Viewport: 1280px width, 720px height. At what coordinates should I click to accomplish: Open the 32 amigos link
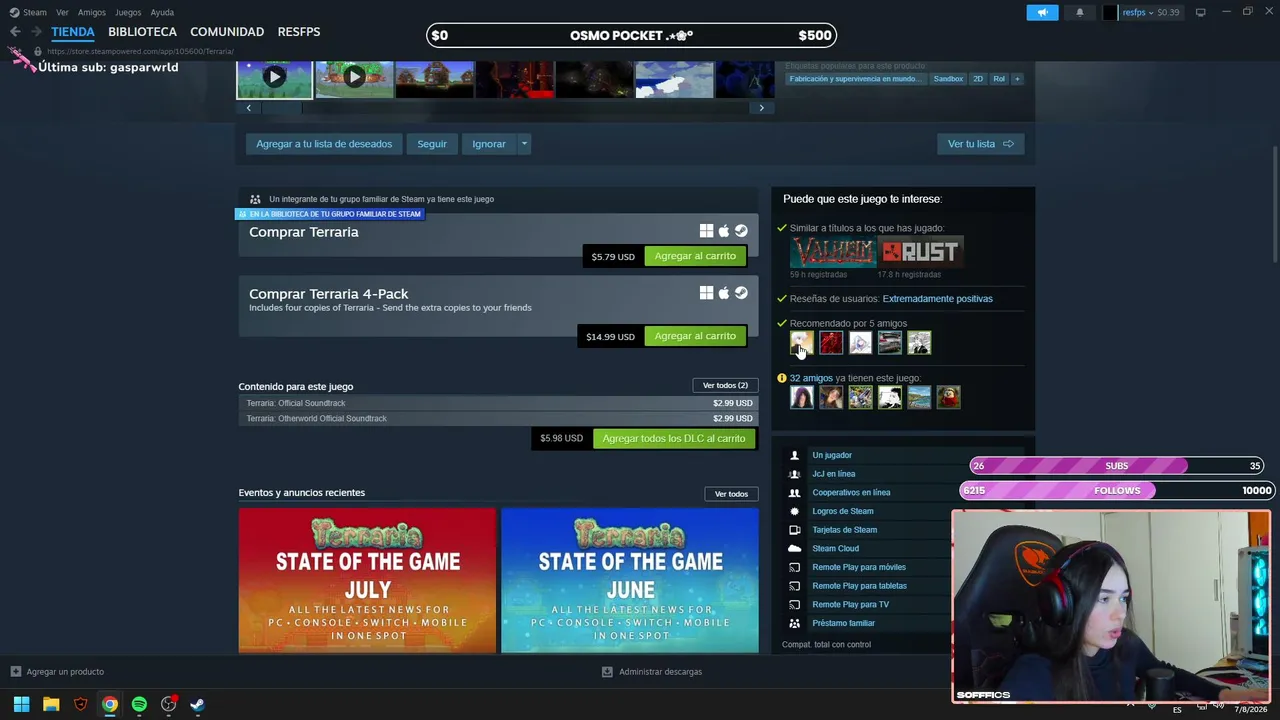click(x=811, y=378)
